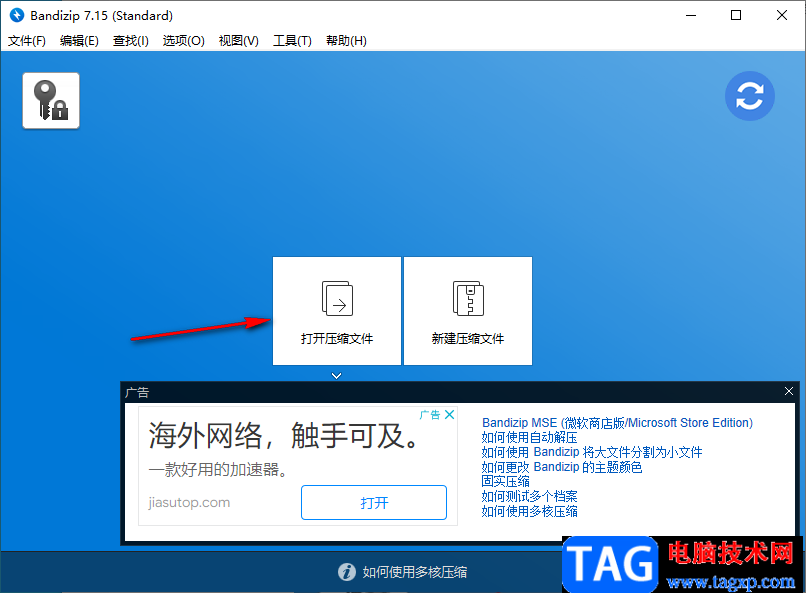Open the Bandizip MSE Microsoft Store Edition link
Screen dimensions: 806x593
point(617,423)
